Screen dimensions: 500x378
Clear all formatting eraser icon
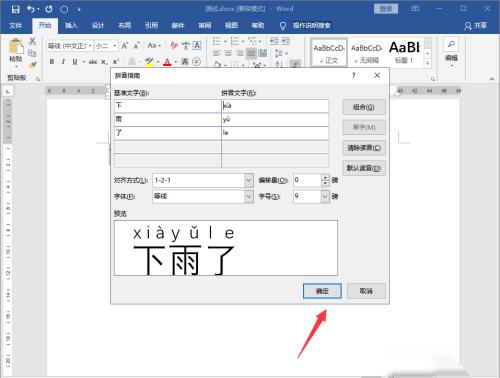coord(174,46)
